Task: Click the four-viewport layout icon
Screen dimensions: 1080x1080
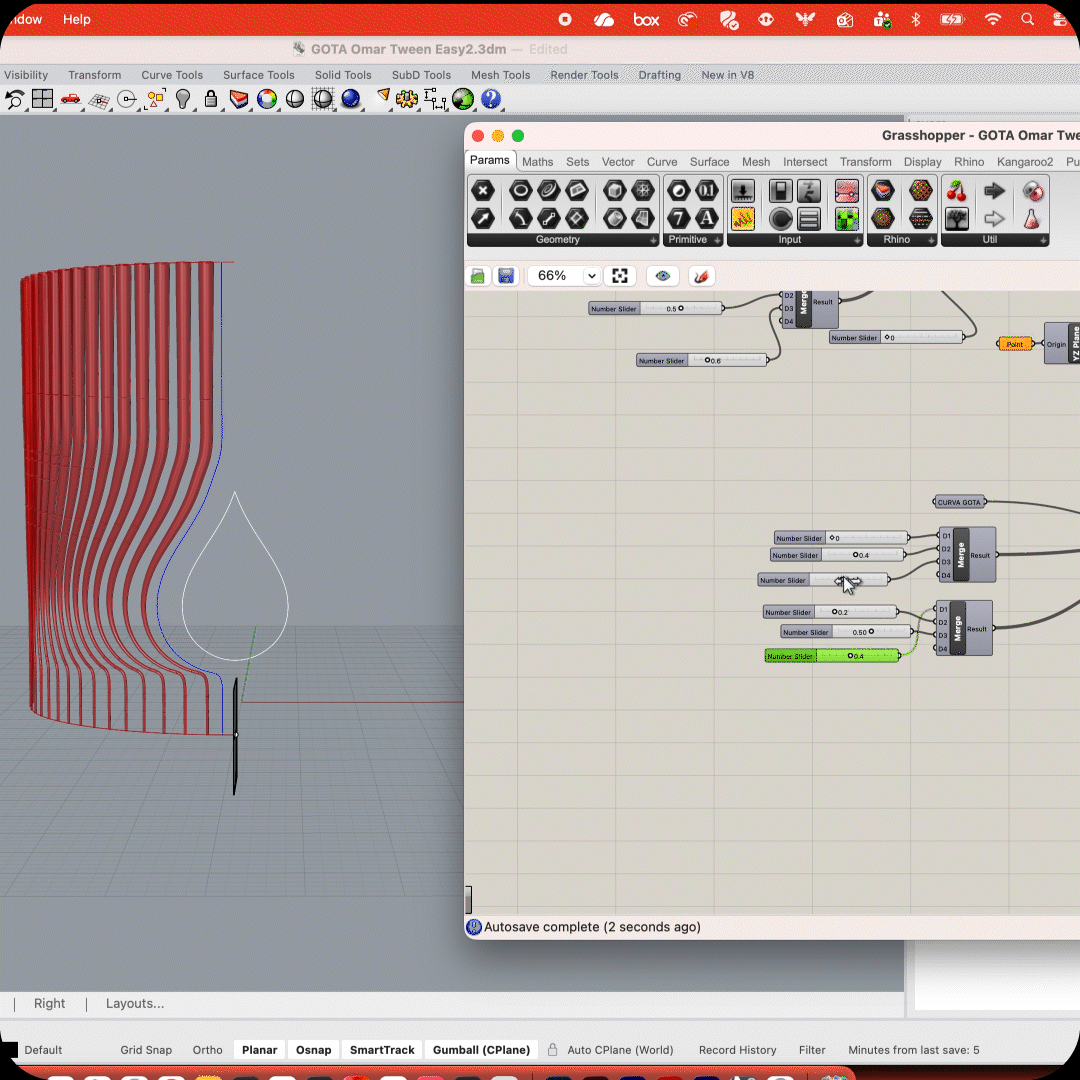Action: (x=42, y=99)
